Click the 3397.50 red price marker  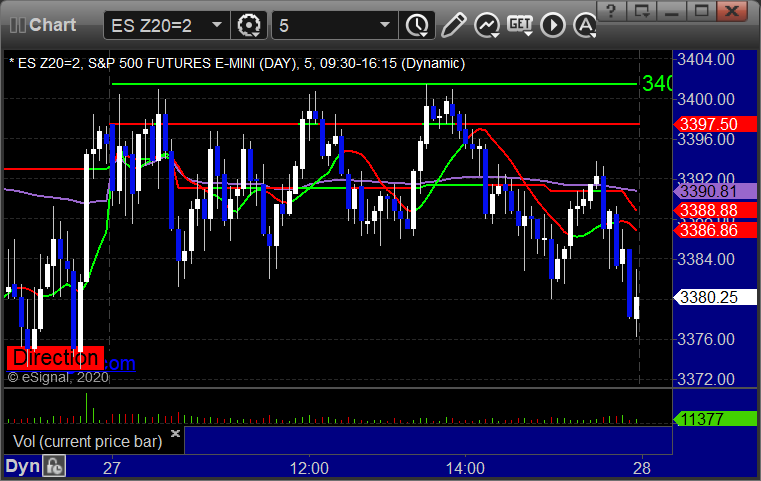click(x=715, y=124)
